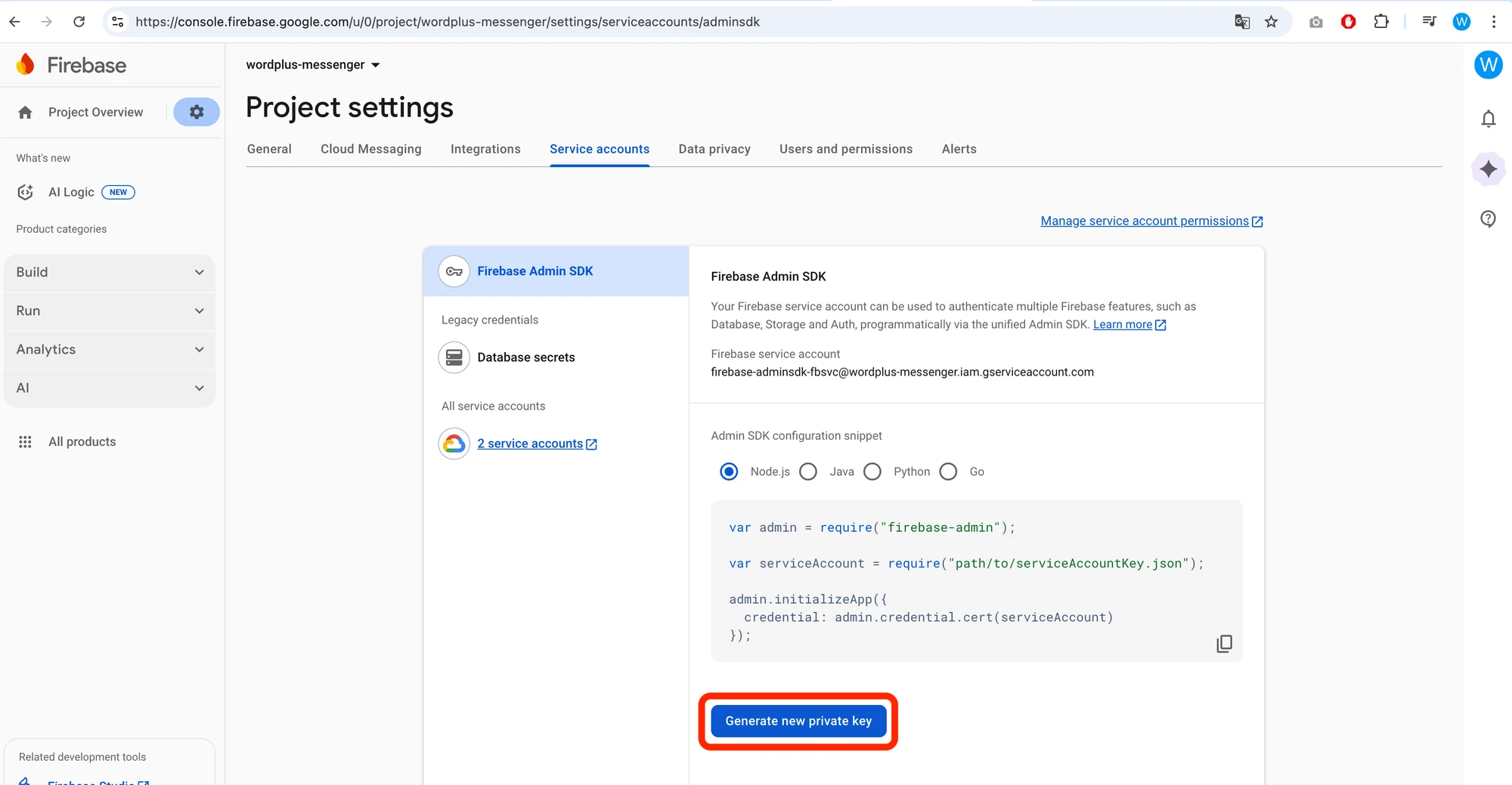Expand the AI category
Image resolution: width=1512 pixels, height=785 pixels.
coord(110,388)
